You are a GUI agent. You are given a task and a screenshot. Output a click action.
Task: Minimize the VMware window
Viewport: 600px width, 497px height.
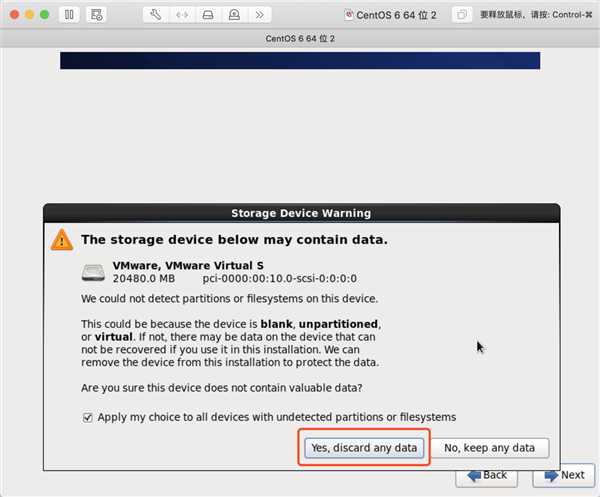(29, 15)
